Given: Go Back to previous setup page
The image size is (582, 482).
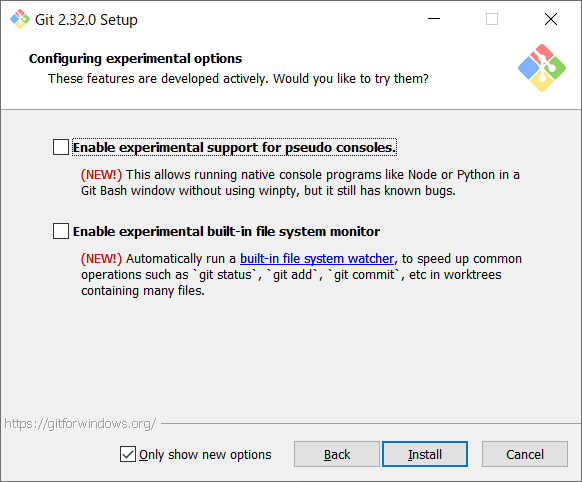Looking at the screenshot, I should click(x=337, y=454).
